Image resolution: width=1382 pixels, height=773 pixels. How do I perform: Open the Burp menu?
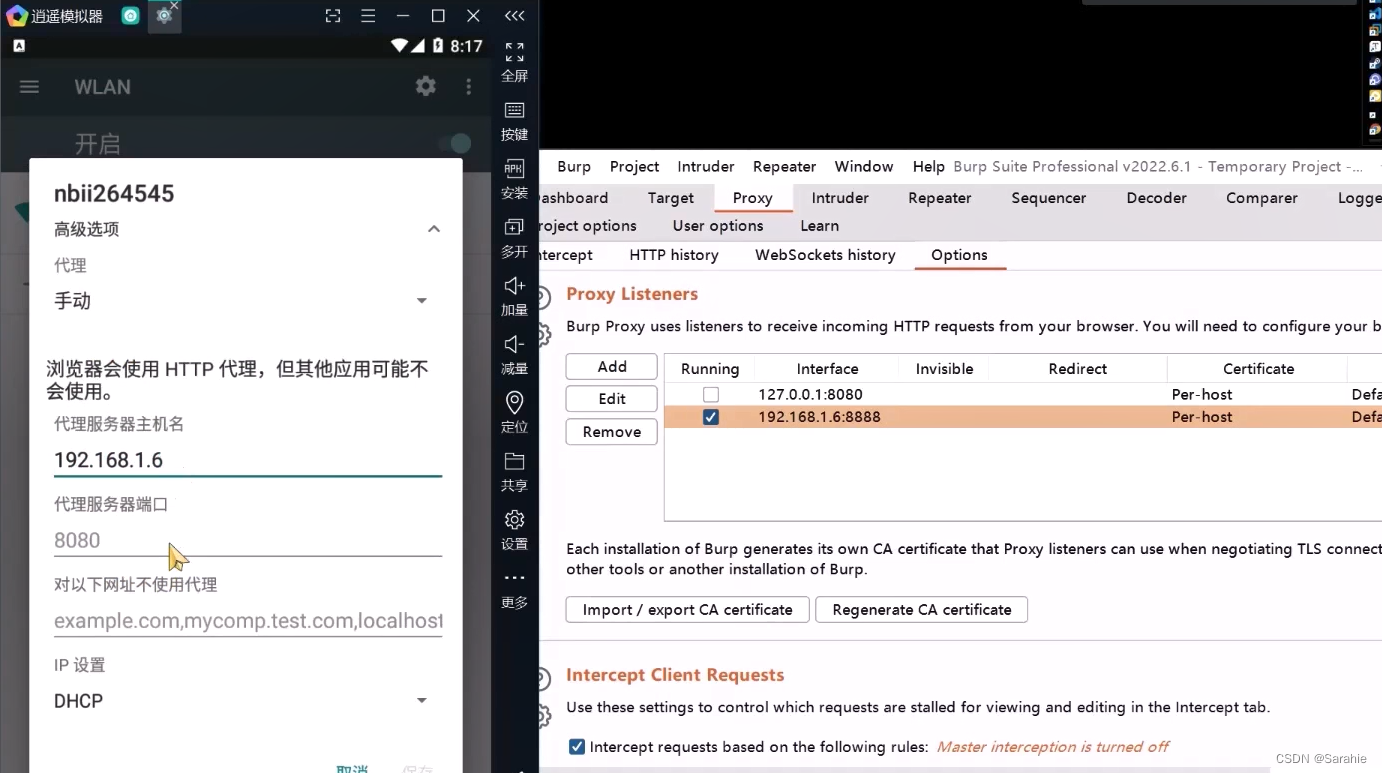(574, 166)
